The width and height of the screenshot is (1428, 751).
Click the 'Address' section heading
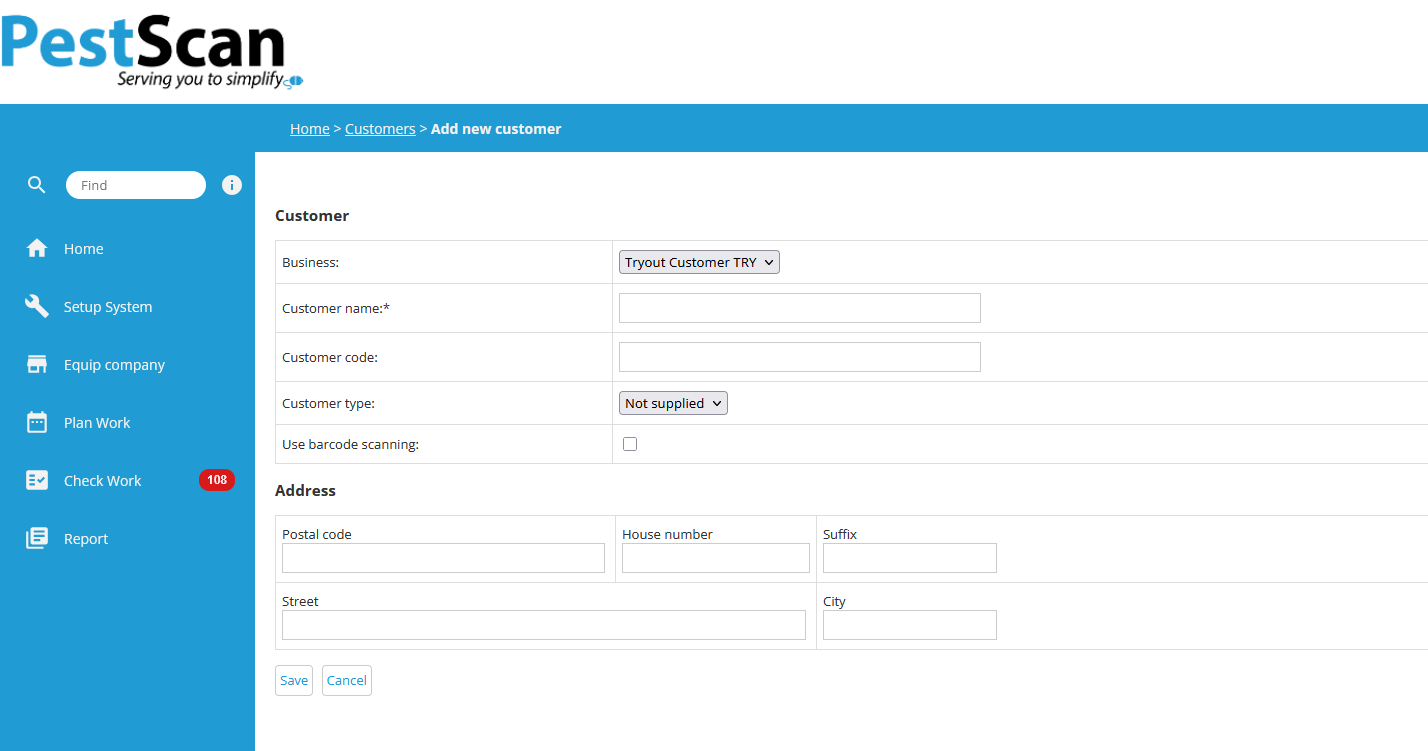click(x=305, y=491)
